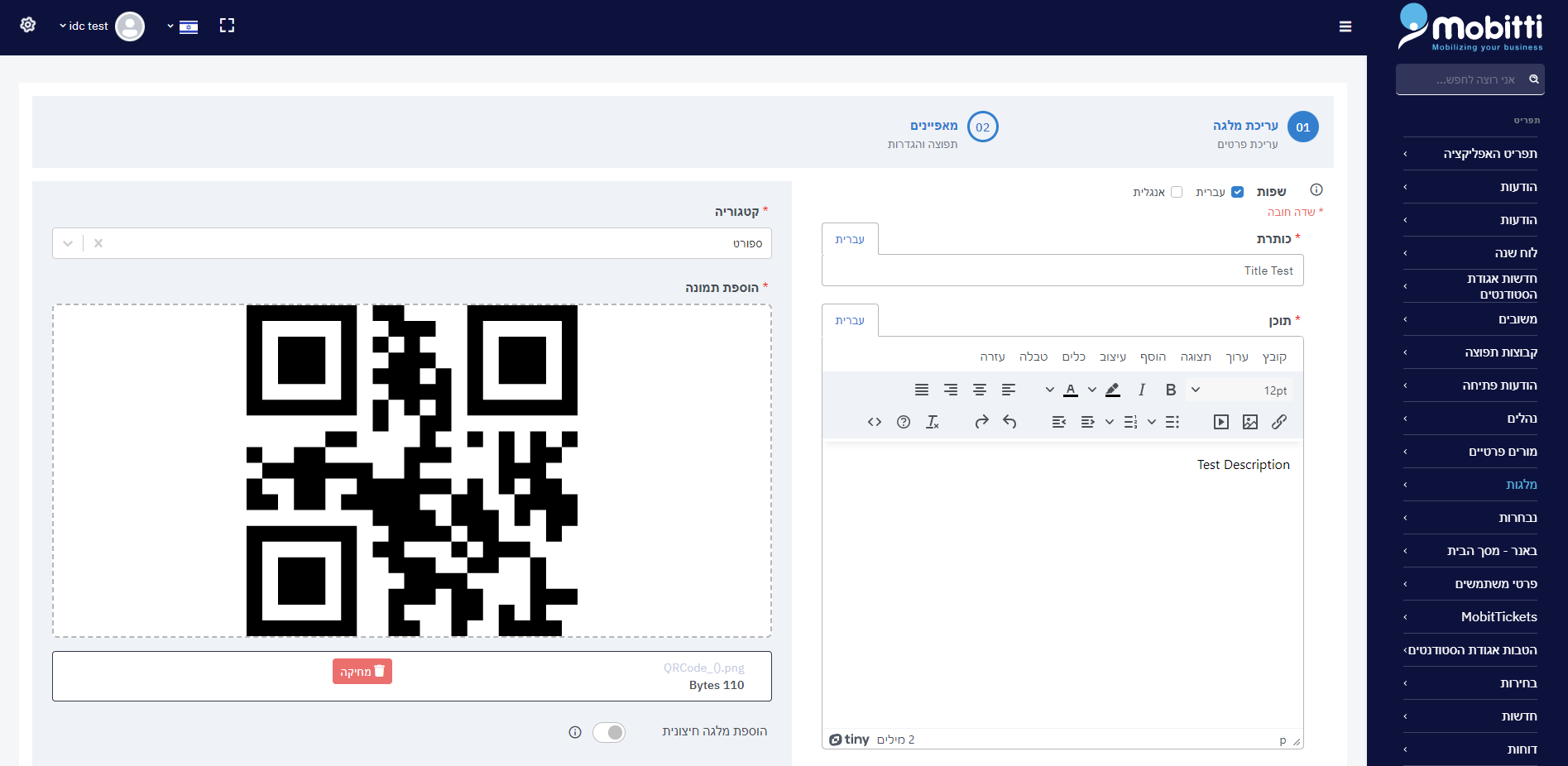Image resolution: width=1568 pixels, height=766 pixels.
Task: Open the טבלה editor menu
Action: [1033, 357]
